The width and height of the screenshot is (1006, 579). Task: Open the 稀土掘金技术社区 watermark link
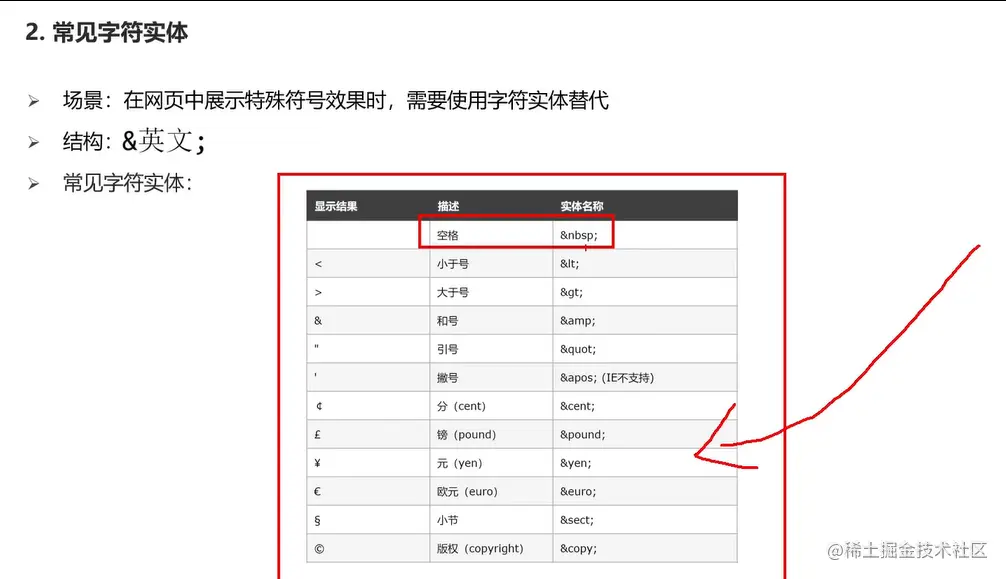908,551
